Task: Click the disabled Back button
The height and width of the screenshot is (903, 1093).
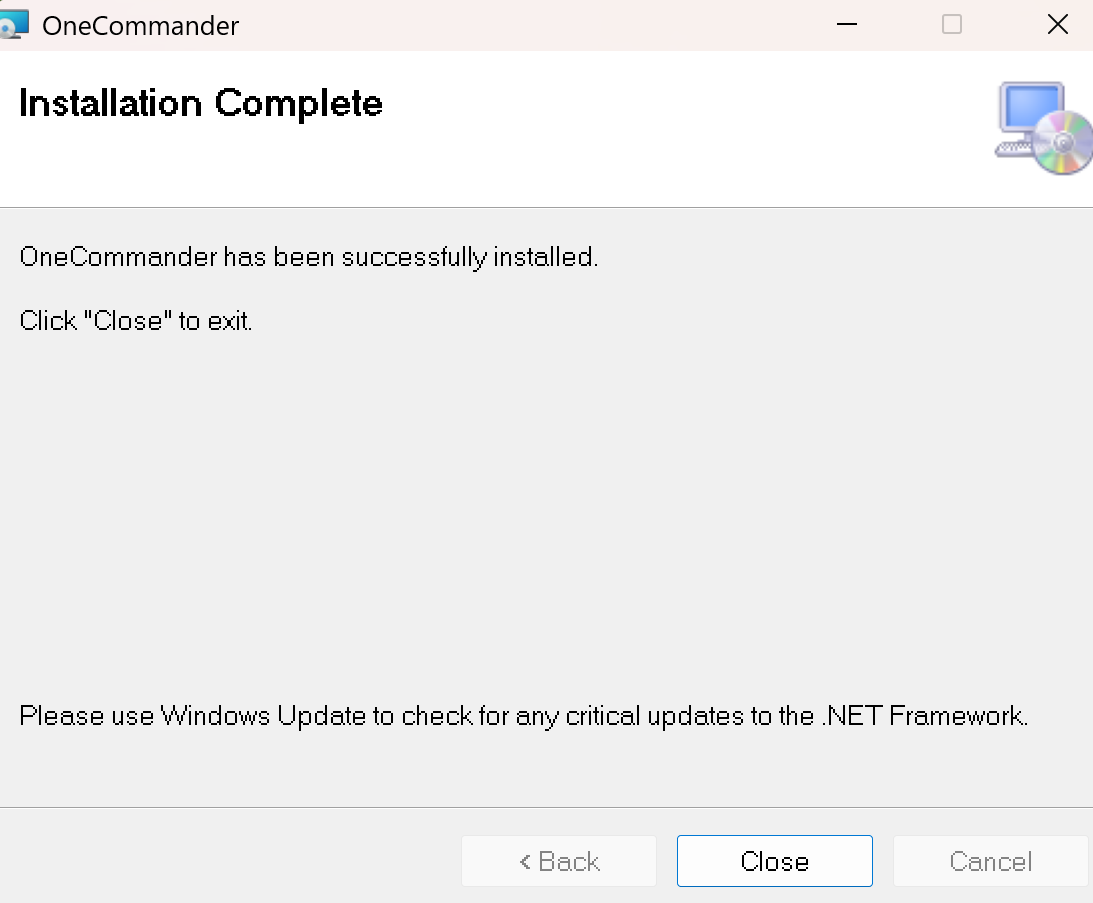Action: pyautogui.click(x=559, y=861)
